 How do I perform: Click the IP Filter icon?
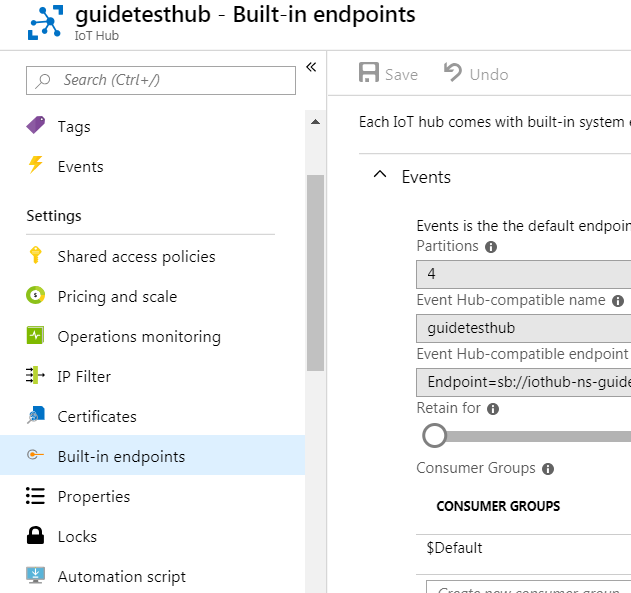pos(36,376)
